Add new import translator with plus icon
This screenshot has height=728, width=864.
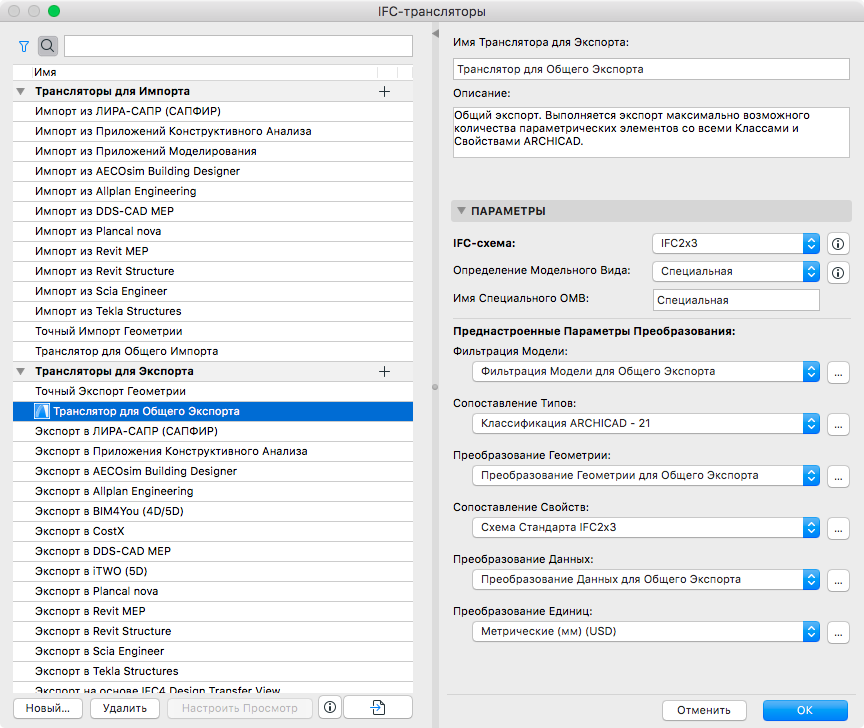[384, 91]
